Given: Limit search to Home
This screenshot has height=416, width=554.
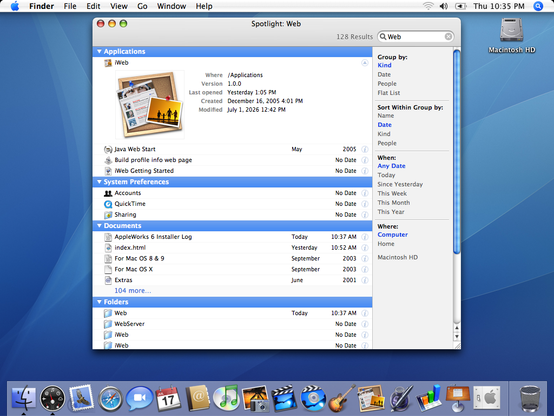Looking at the screenshot, I should pos(385,244).
